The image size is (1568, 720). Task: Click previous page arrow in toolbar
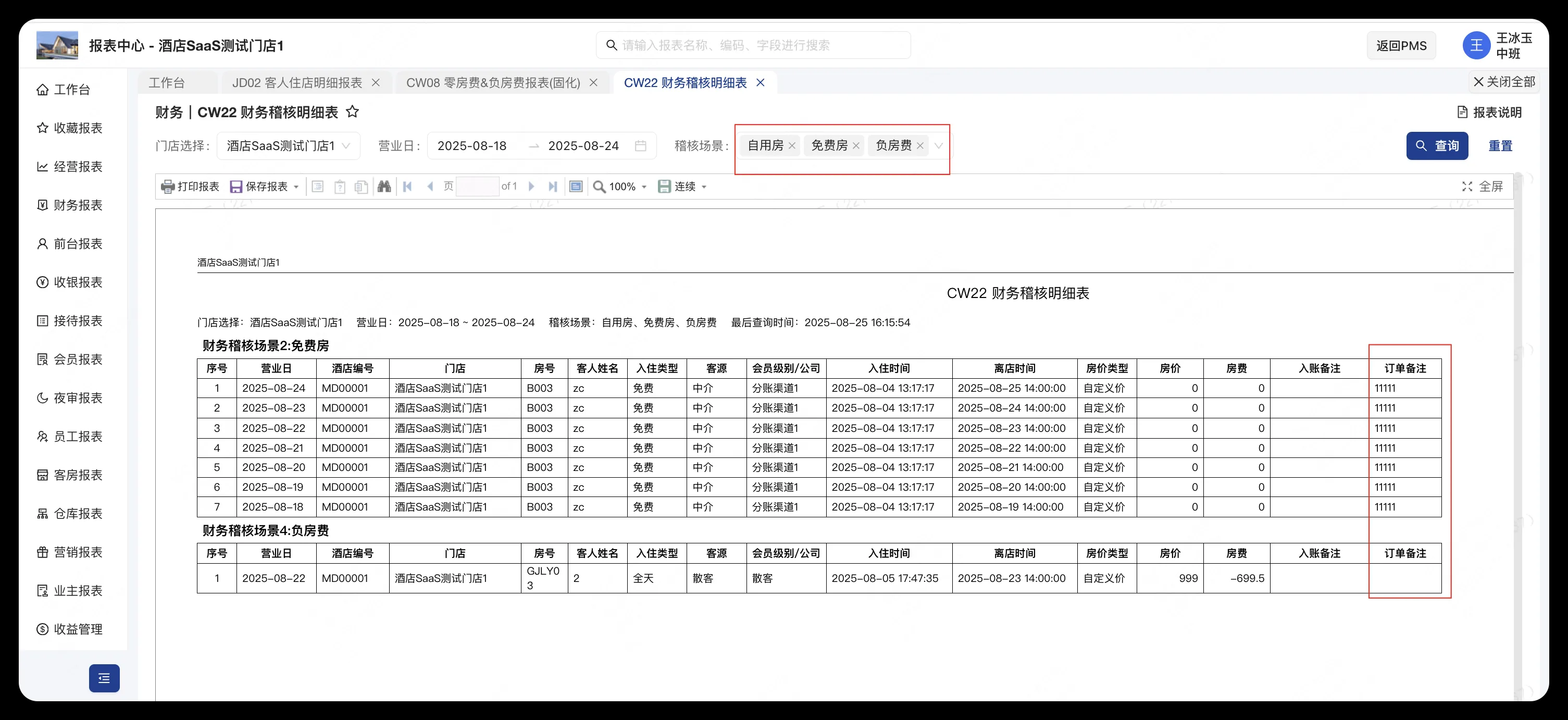click(430, 186)
